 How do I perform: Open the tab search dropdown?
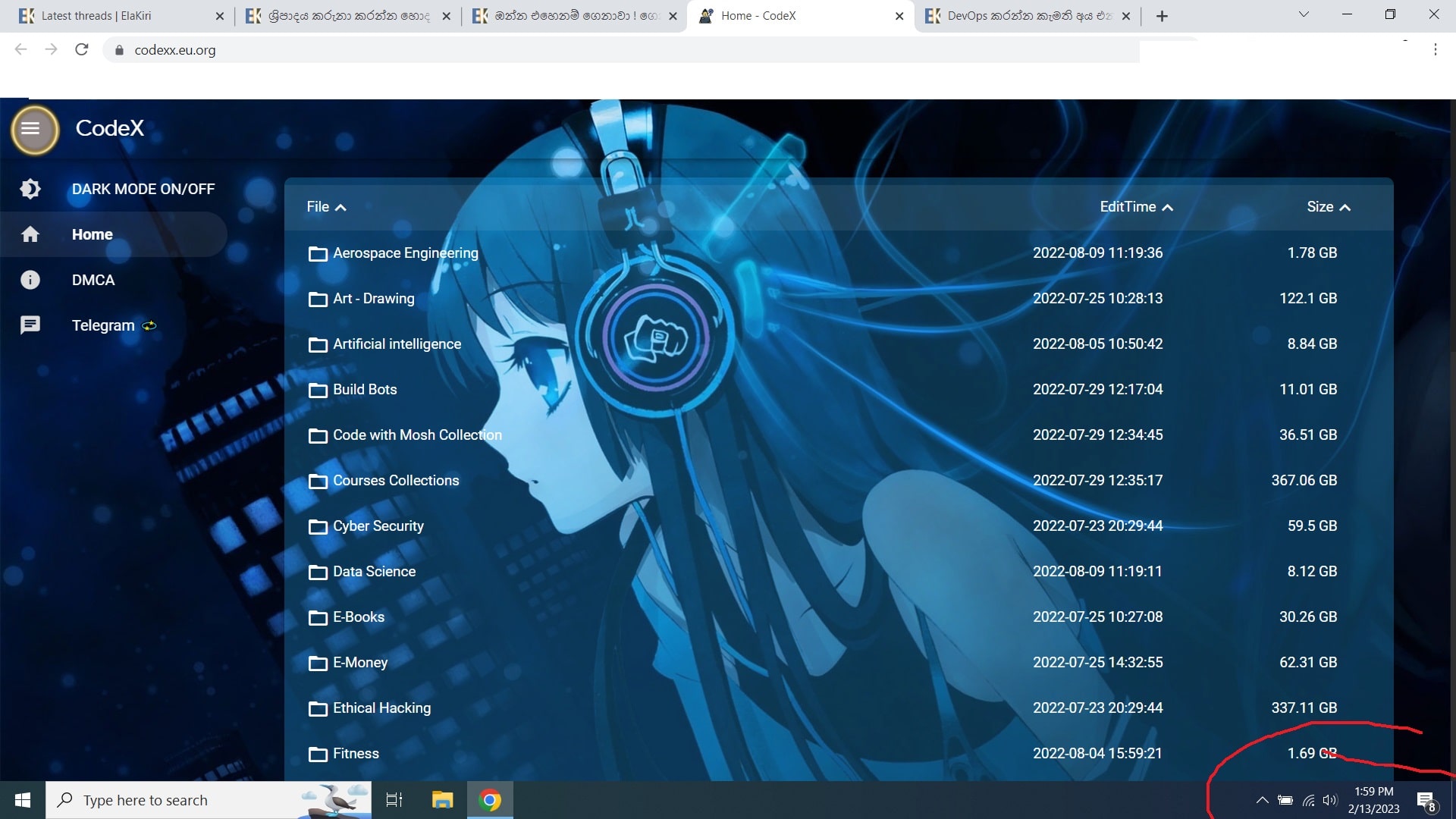1304,14
